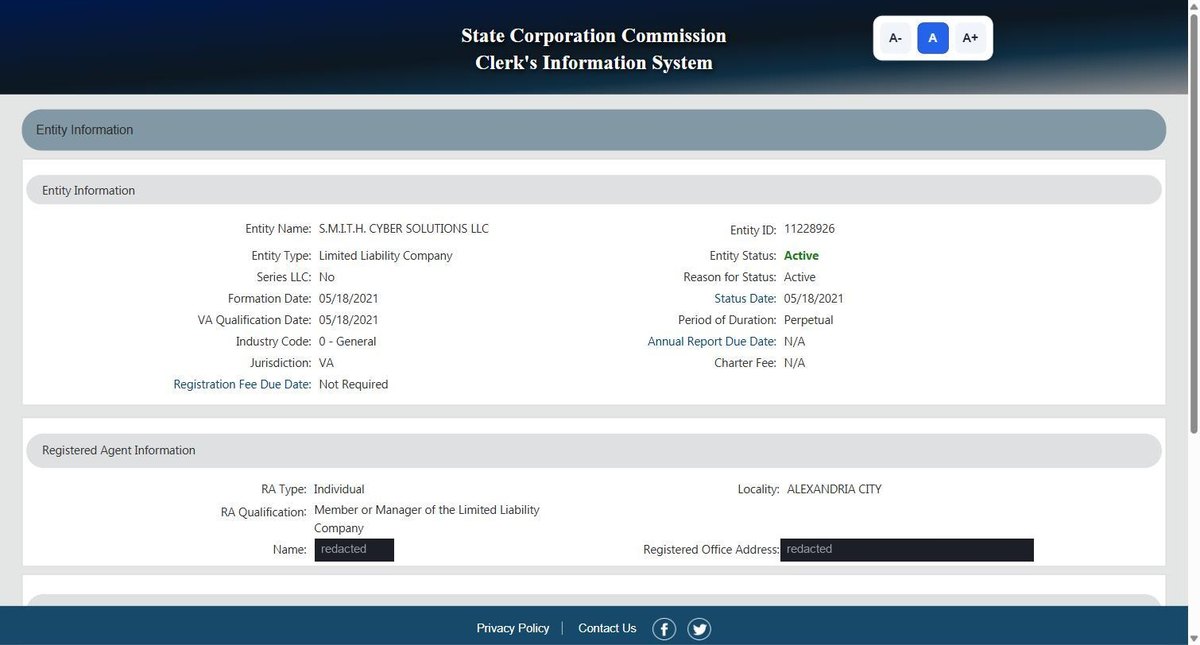Click the Registered Agent Information panel header
This screenshot has height=645, width=1200.
tap(594, 450)
